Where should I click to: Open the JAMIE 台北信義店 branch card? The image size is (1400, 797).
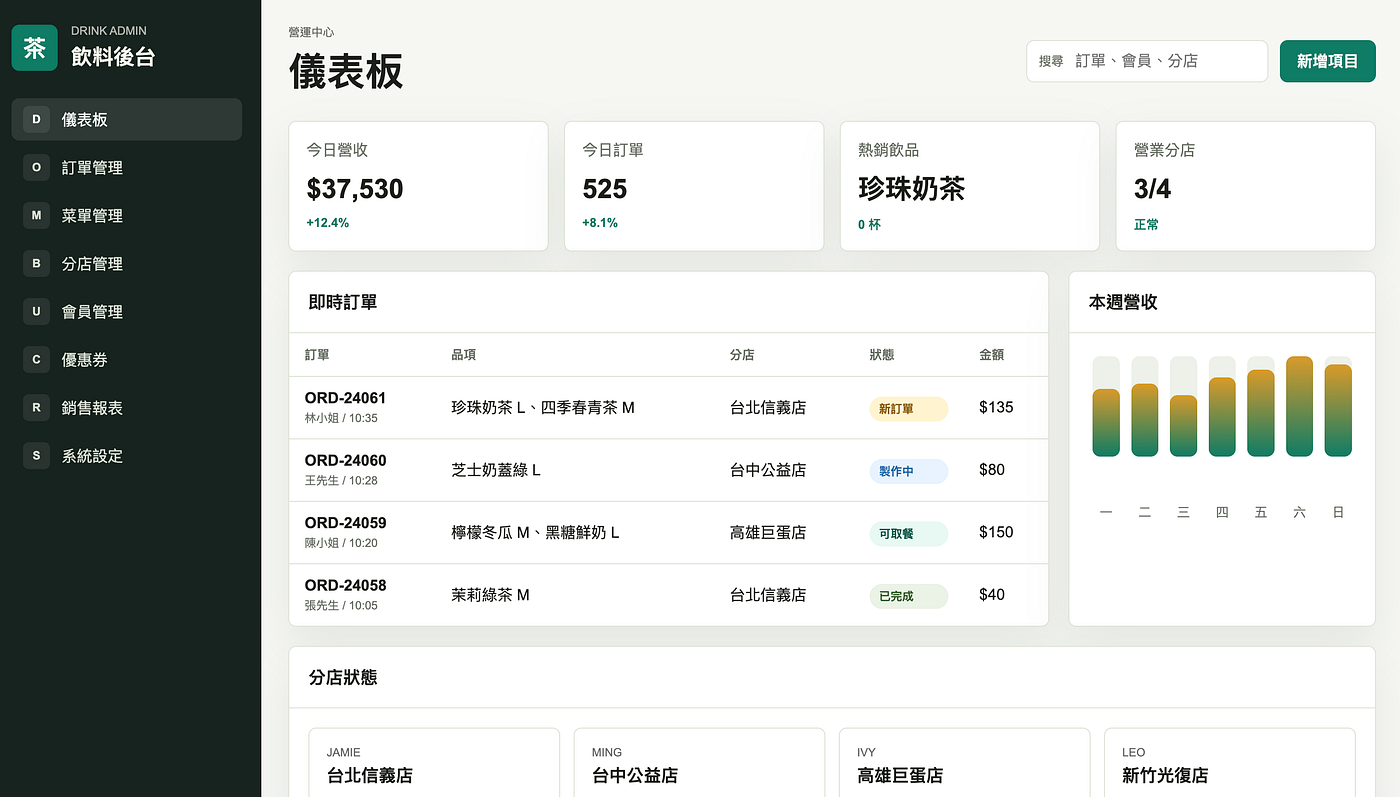pyautogui.click(x=434, y=763)
